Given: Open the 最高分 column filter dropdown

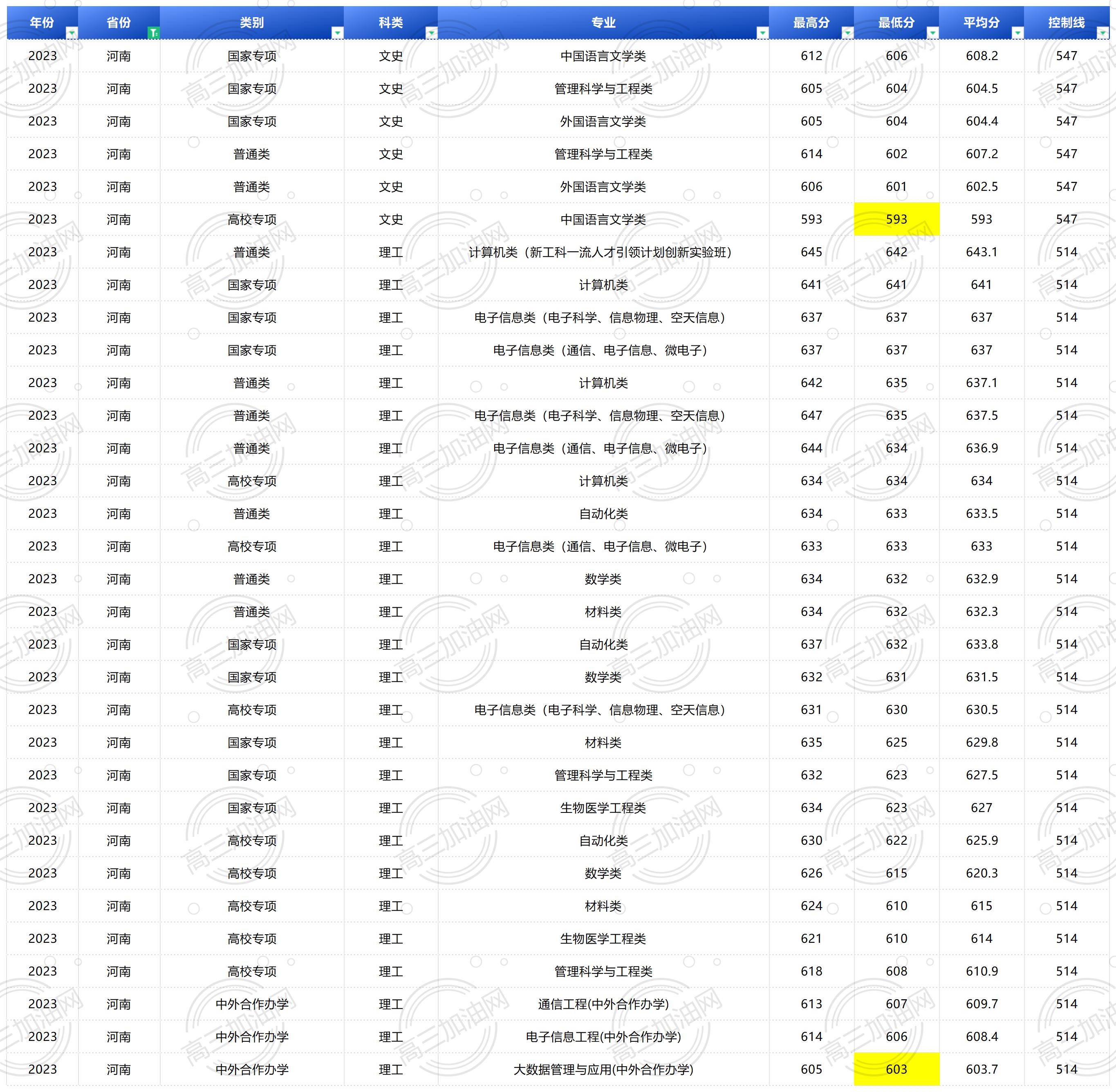Looking at the screenshot, I should tap(847, 33).
